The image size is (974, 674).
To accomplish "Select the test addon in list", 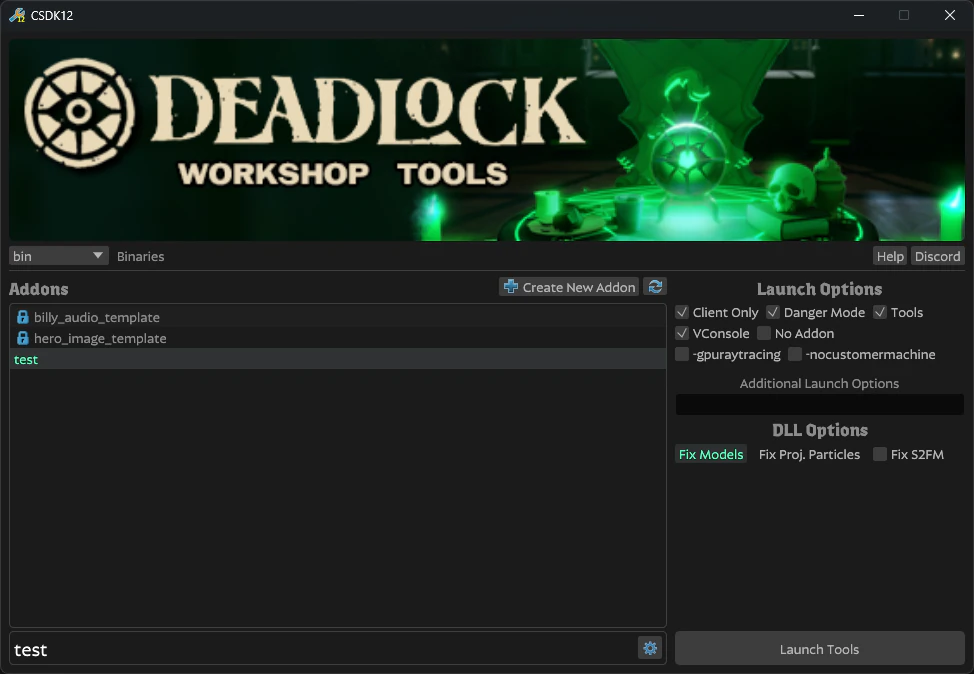I will [x=26, y=359].
